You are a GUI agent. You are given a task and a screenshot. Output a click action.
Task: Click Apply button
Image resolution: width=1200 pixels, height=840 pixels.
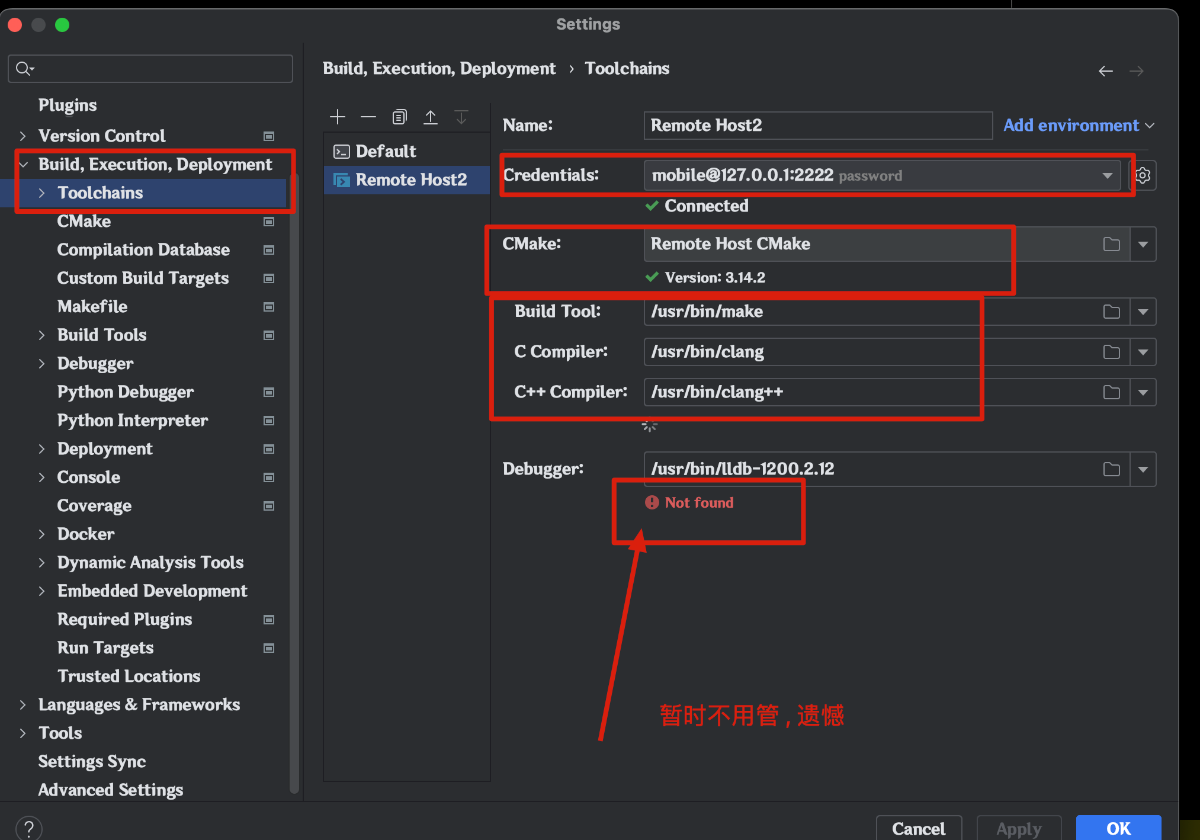pos(1018,828)
